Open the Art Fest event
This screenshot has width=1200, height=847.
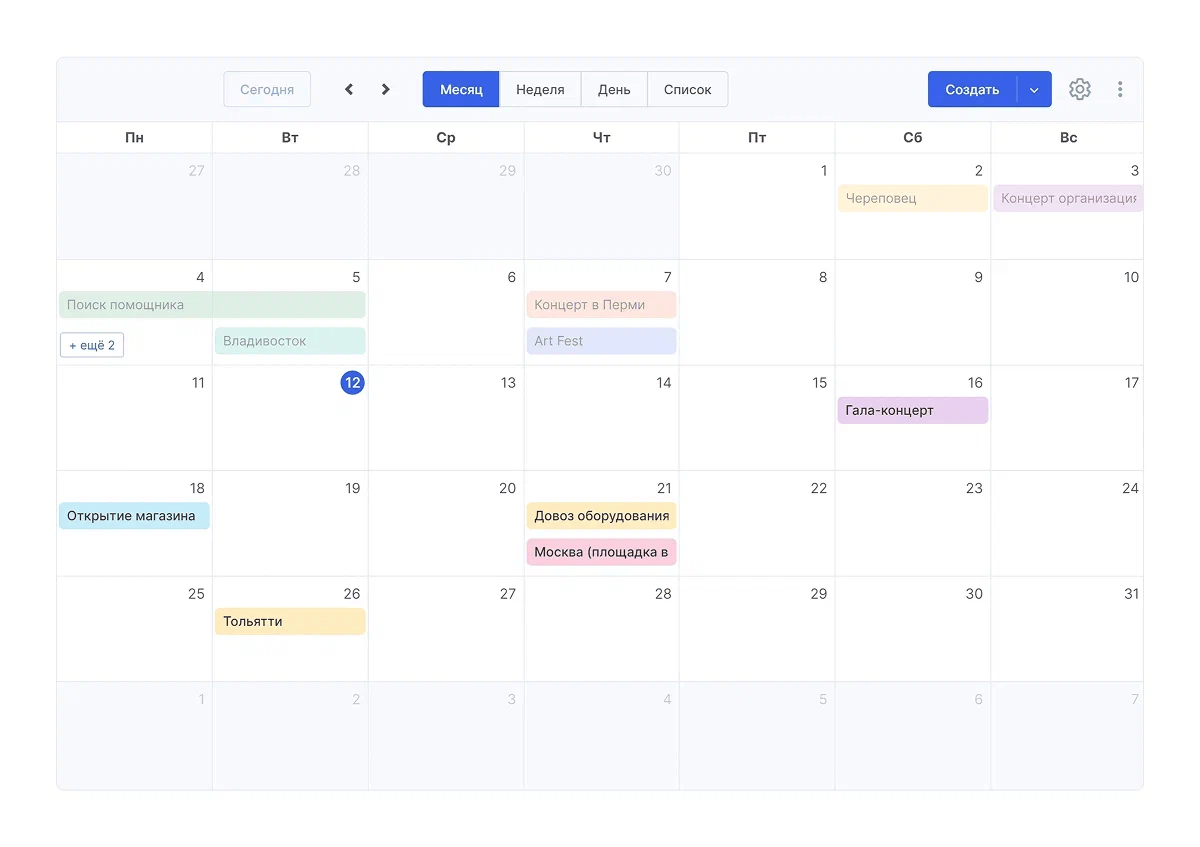[x=601, y=341]
